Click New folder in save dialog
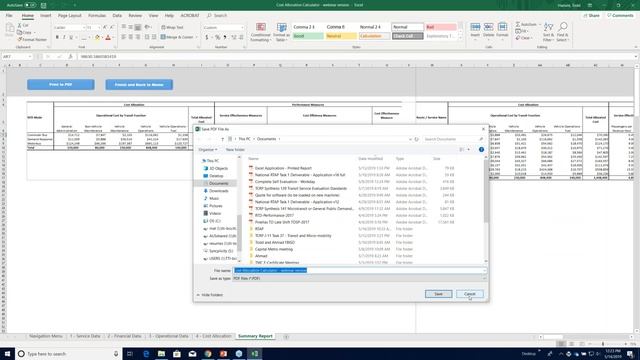The width and height of the screenshot is (640, 360). point(236,150)
